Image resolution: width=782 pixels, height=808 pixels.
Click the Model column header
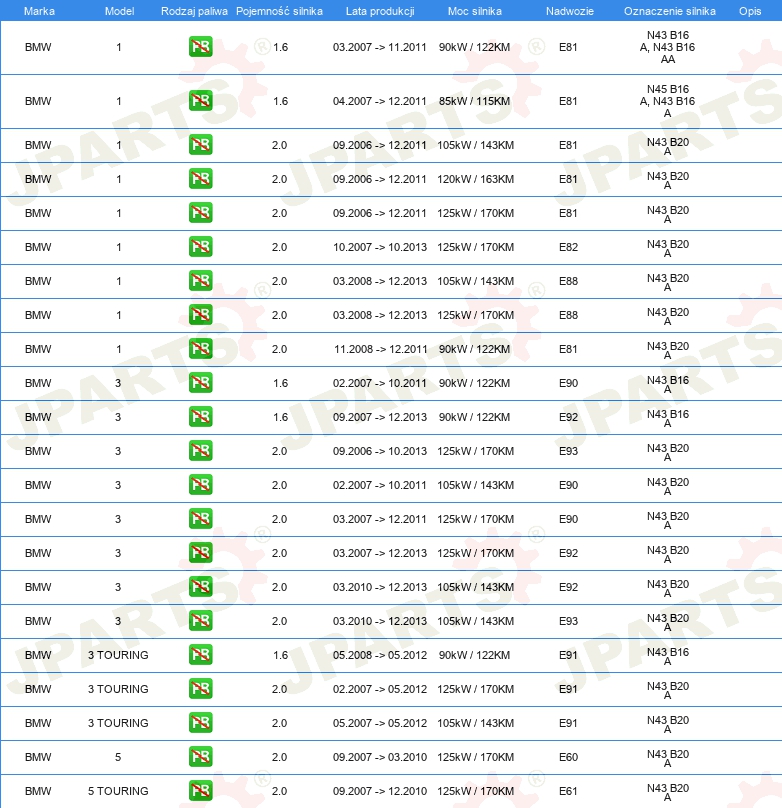tap(120, 11)
